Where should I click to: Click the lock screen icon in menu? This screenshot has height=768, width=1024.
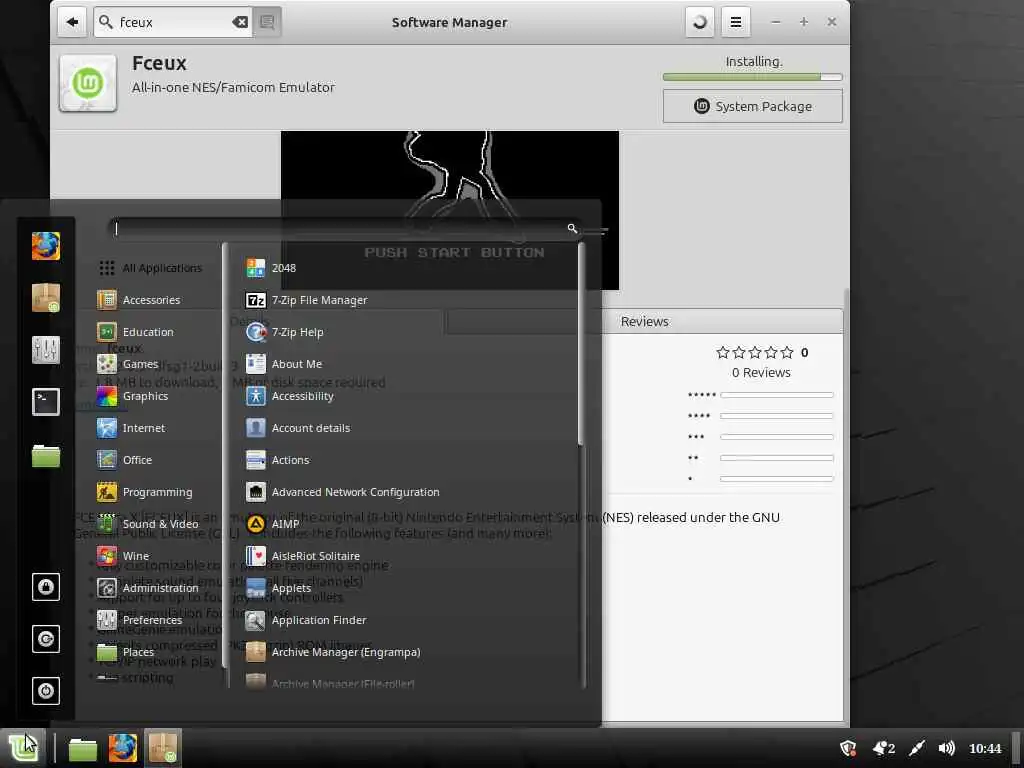tap(46, 586)
